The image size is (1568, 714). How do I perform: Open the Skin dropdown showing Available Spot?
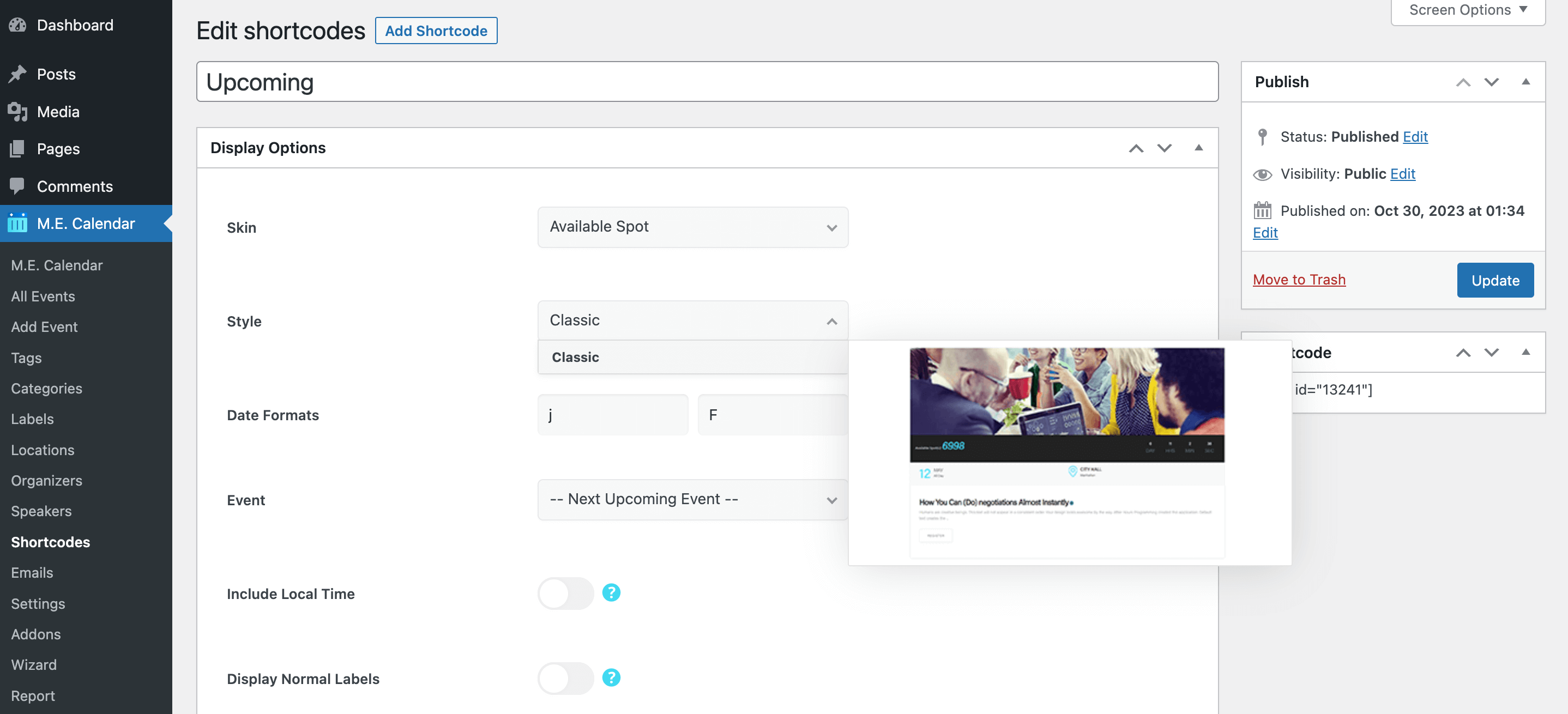pos(693,227)
